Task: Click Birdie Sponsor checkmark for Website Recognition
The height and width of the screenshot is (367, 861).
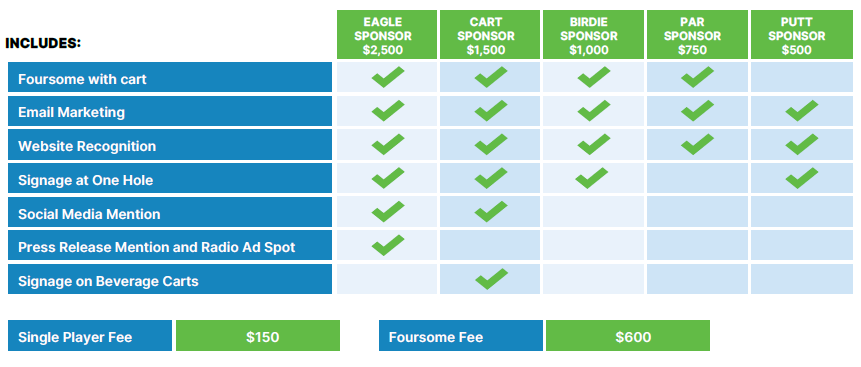Action: point(594,144)
